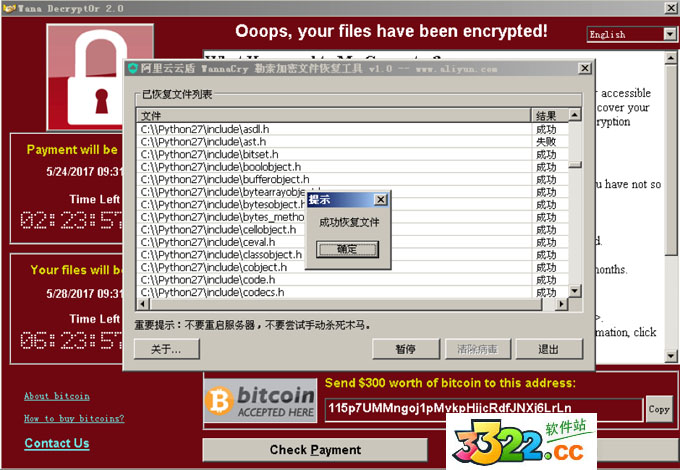This screenshot has width=680, height=470.
Task: Click the 退出 exit button
Action: [x=549, y=349]
